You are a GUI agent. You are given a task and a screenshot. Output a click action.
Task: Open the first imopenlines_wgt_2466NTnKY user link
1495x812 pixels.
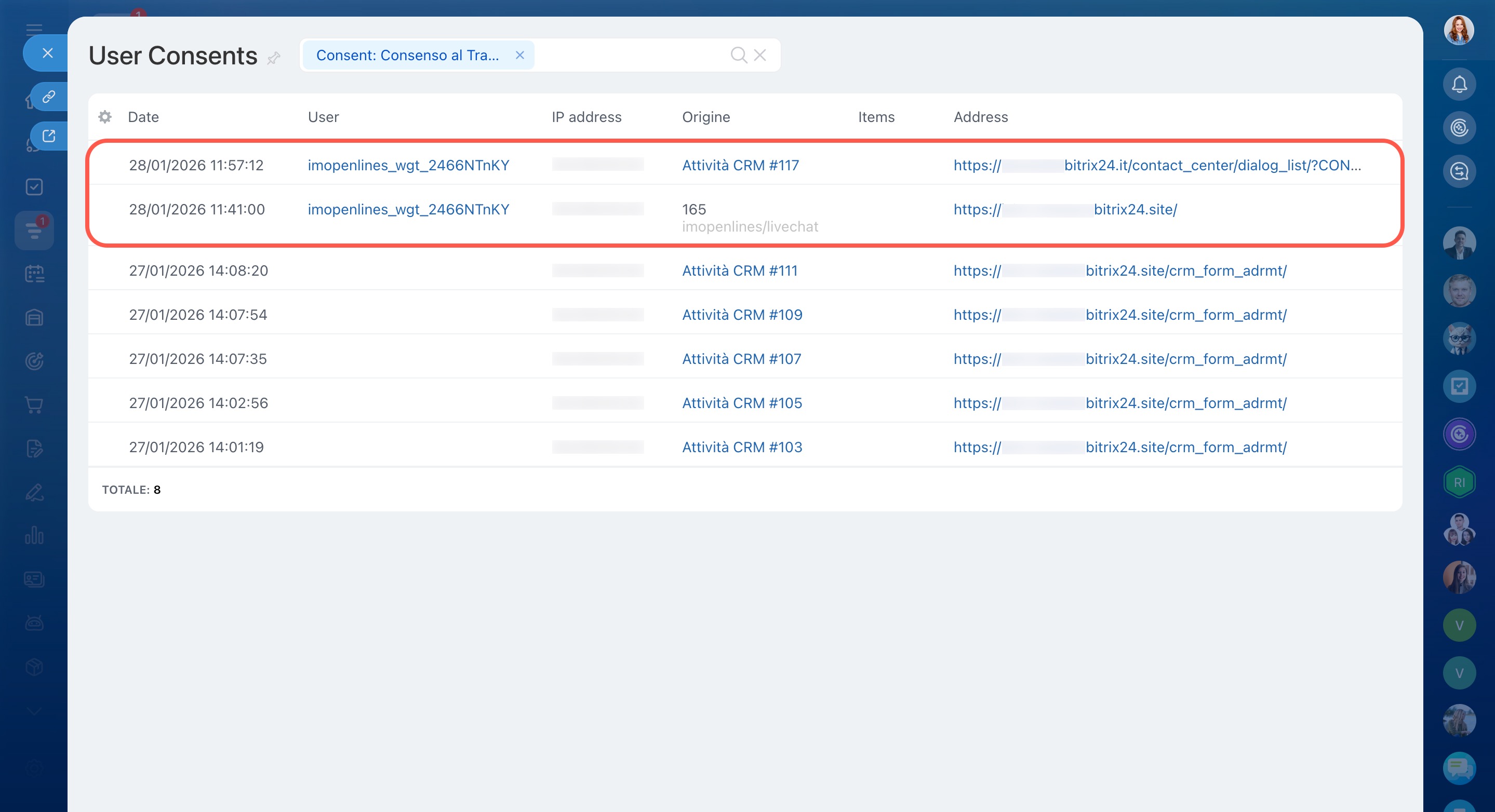(x=408, y=165)
